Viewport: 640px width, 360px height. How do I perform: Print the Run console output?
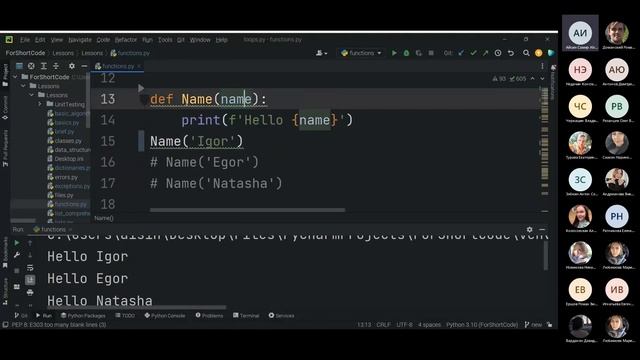click(30, 293)
